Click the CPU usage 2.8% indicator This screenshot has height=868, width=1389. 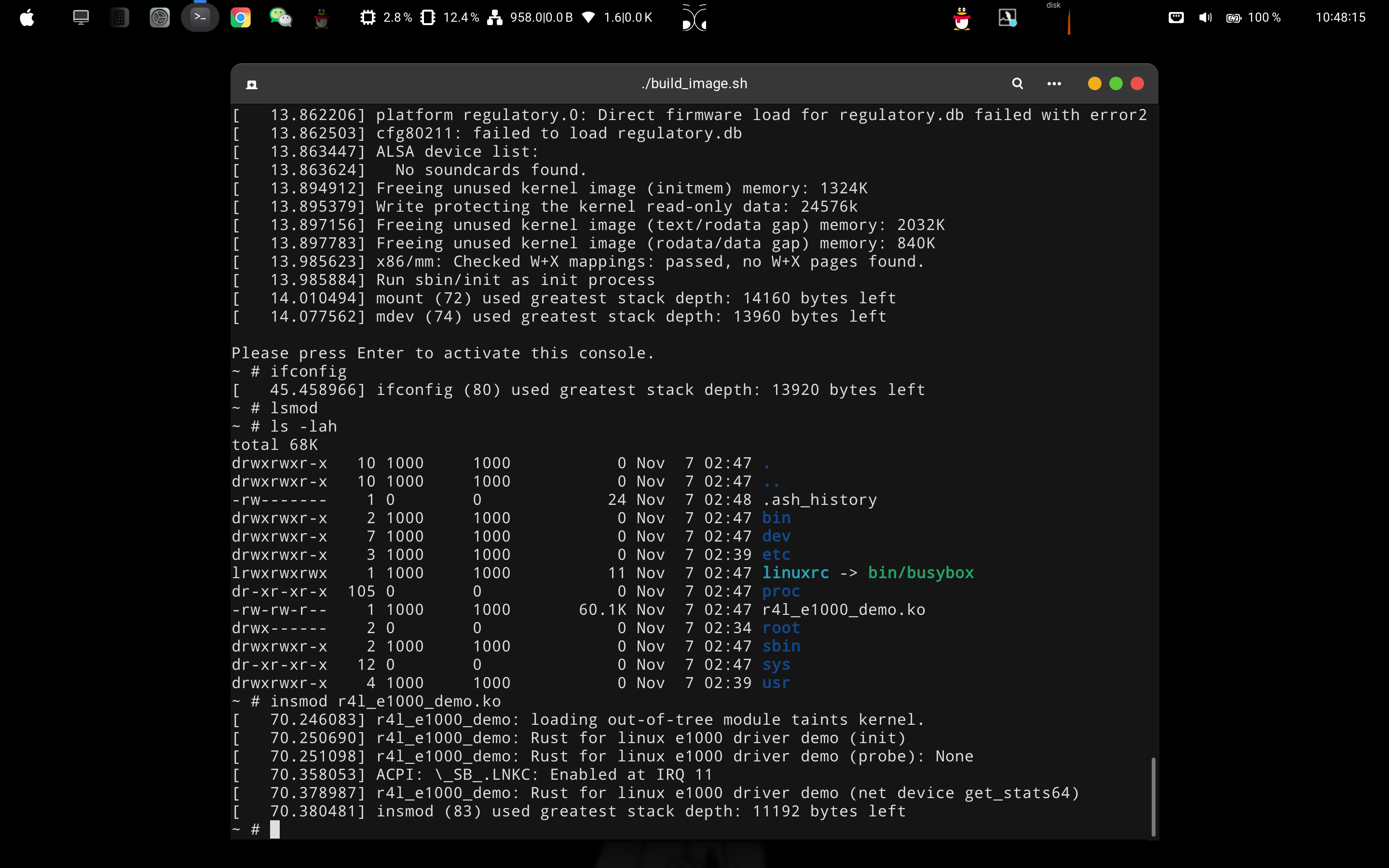point(386,18)
